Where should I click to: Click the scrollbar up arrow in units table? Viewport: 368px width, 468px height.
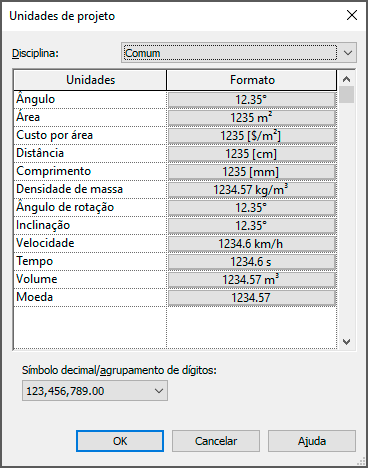point(347,79)
